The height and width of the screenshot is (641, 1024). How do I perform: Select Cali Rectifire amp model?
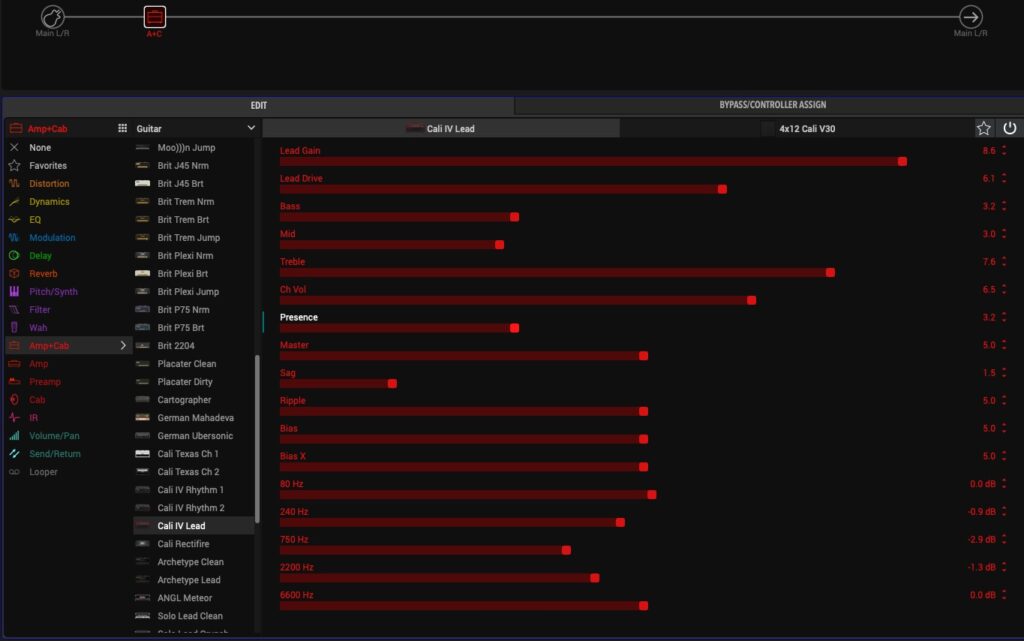tap(183, 544)
